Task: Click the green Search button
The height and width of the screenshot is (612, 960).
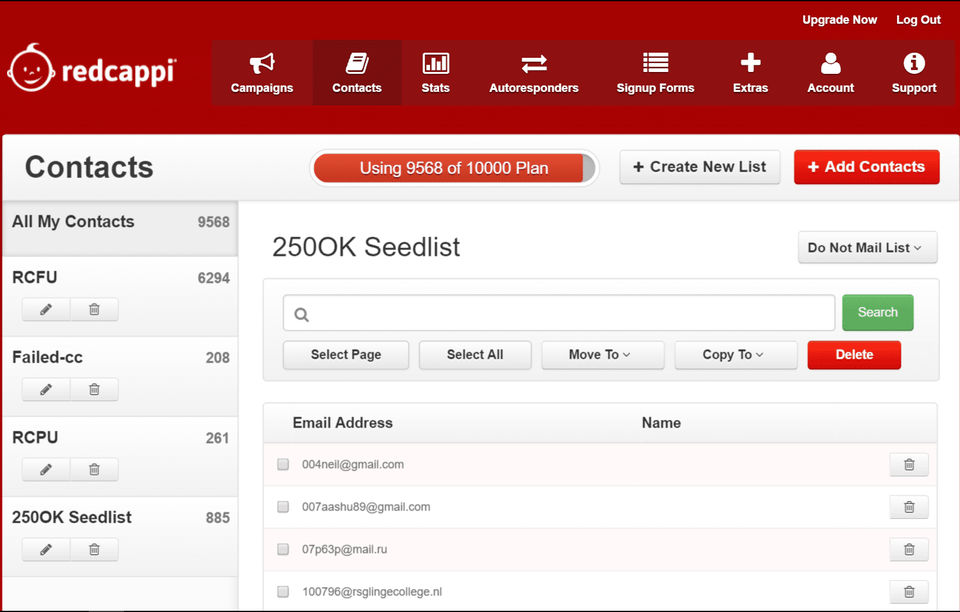Action: click(x=877, y=313)
